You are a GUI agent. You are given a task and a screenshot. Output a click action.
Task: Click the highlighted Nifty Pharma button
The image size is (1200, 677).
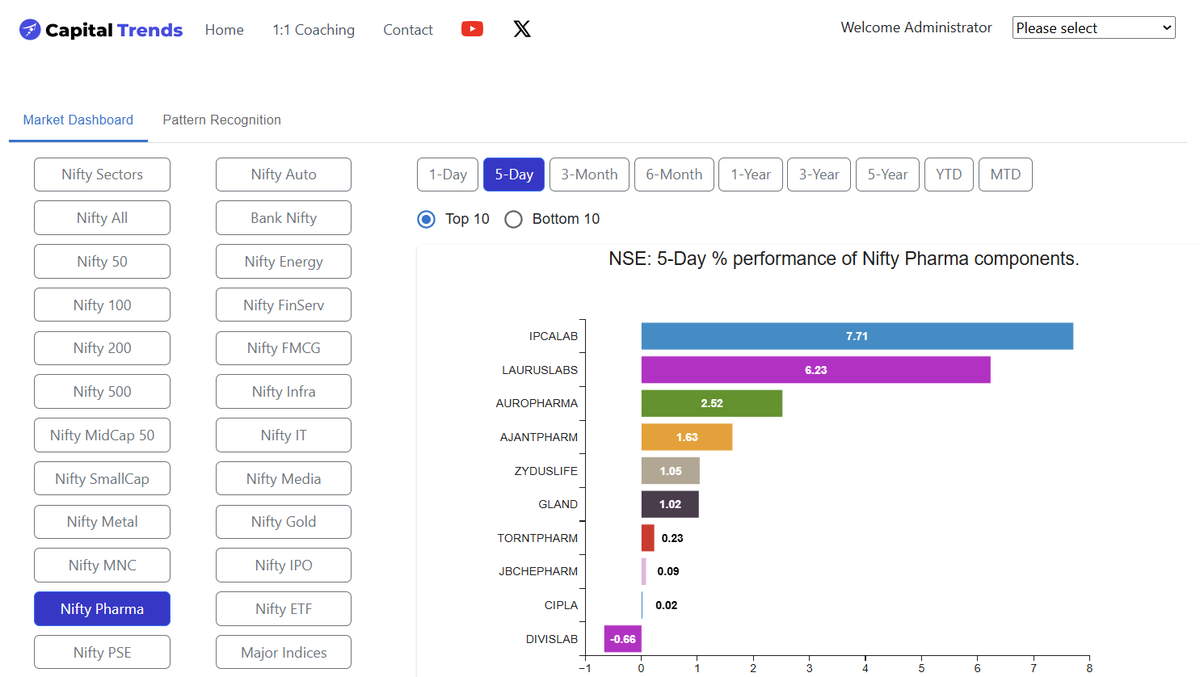coord(102,609)
